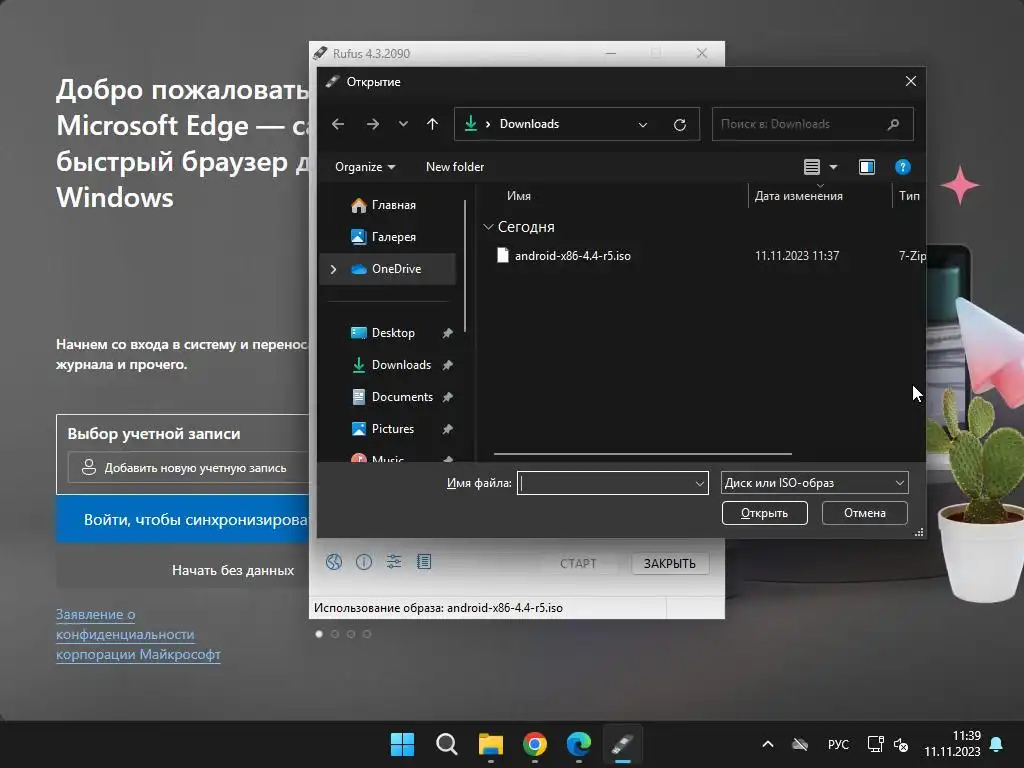This screenshot has width=1024, height=768.
Task: Open the Диск или ISO-образ filter dropdown
Action: tap(814, 483)
